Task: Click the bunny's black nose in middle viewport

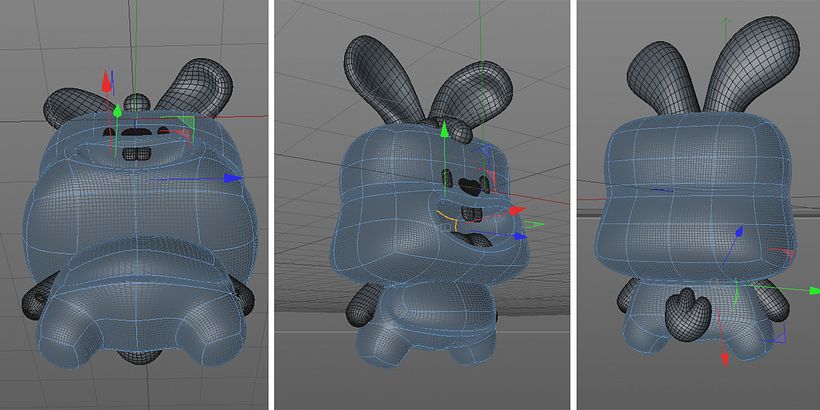Action: click(470, 186)
